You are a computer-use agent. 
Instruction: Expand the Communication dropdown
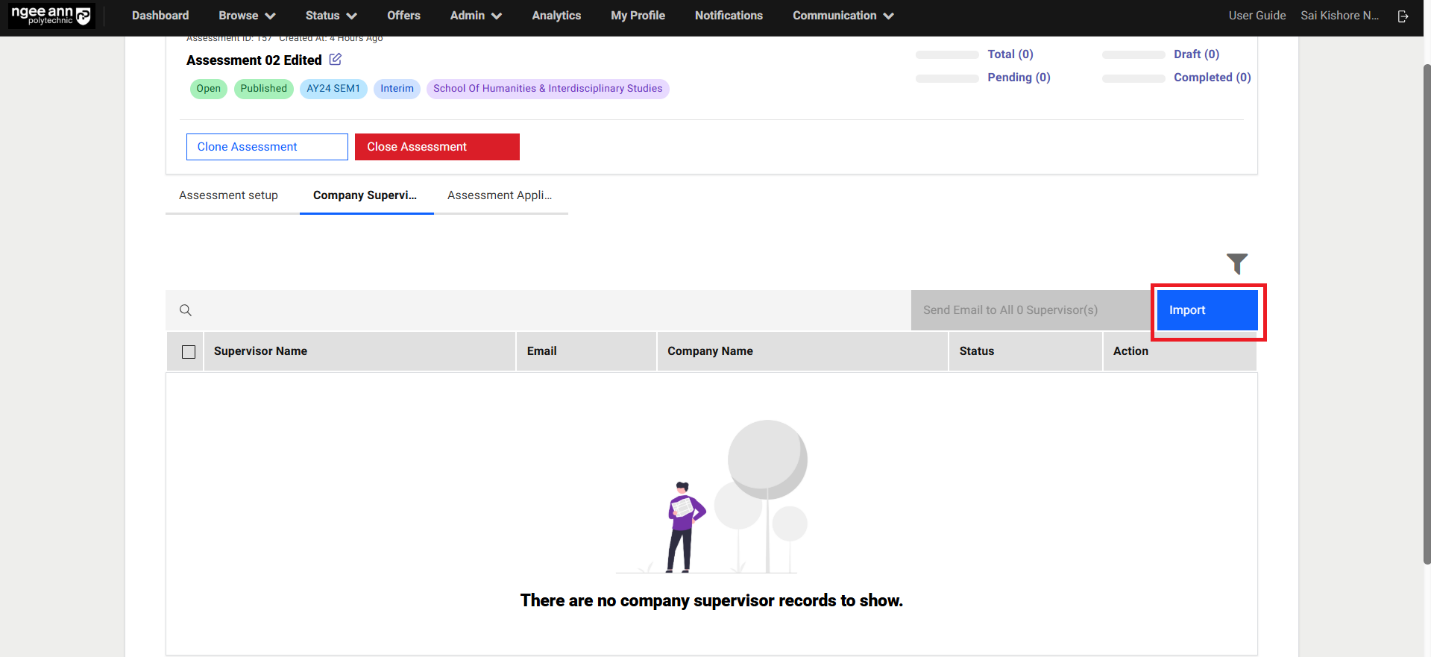(842, 15)
